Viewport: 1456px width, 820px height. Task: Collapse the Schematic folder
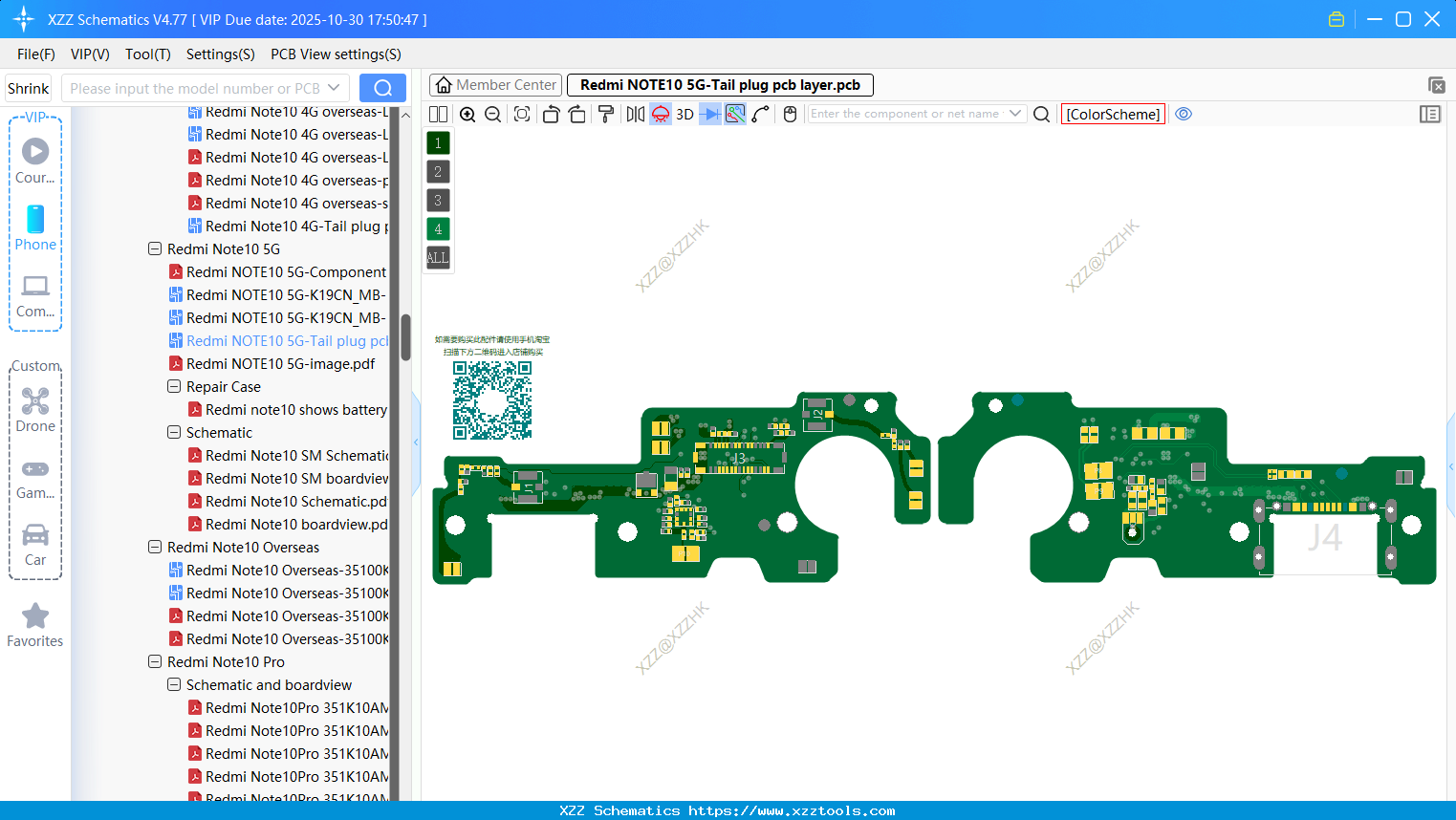coord(174,433)
